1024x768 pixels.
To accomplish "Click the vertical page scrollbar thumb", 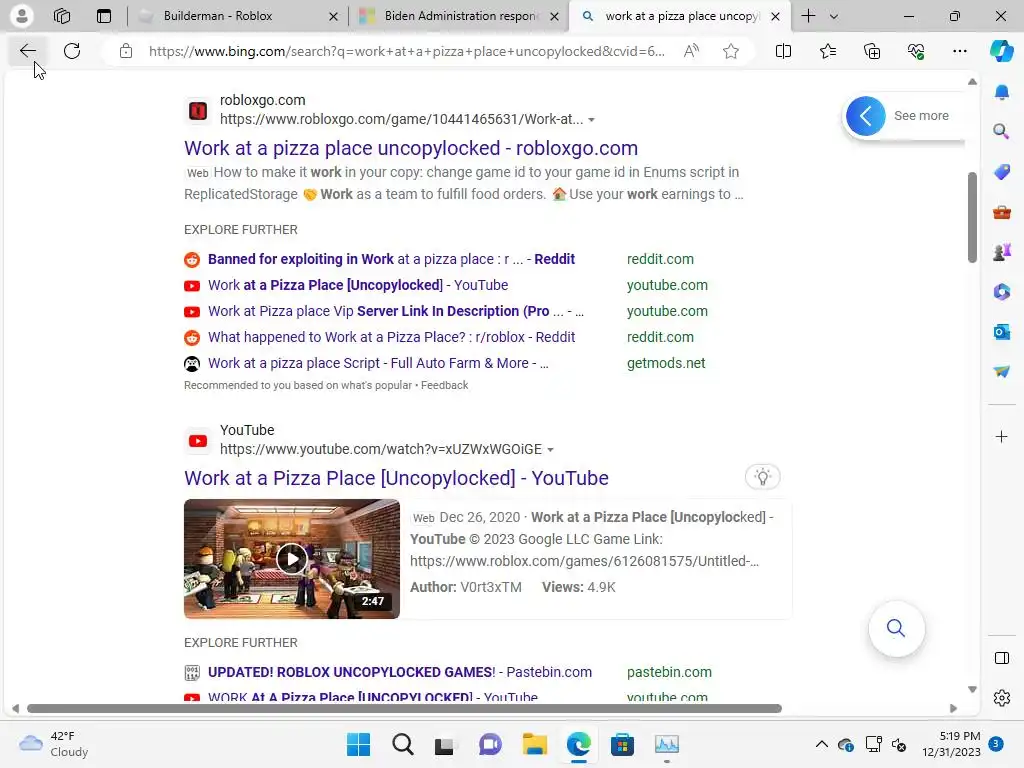I will 972,217.
